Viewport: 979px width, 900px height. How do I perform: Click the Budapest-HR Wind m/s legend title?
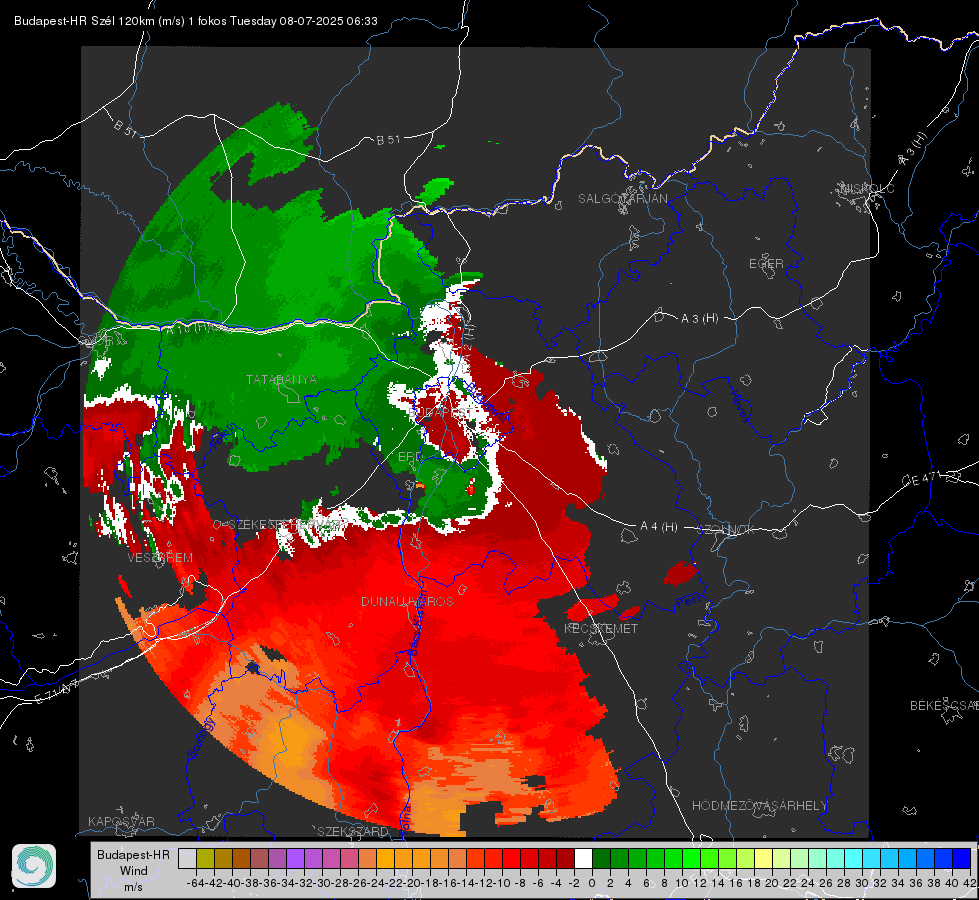click(134, 871)
